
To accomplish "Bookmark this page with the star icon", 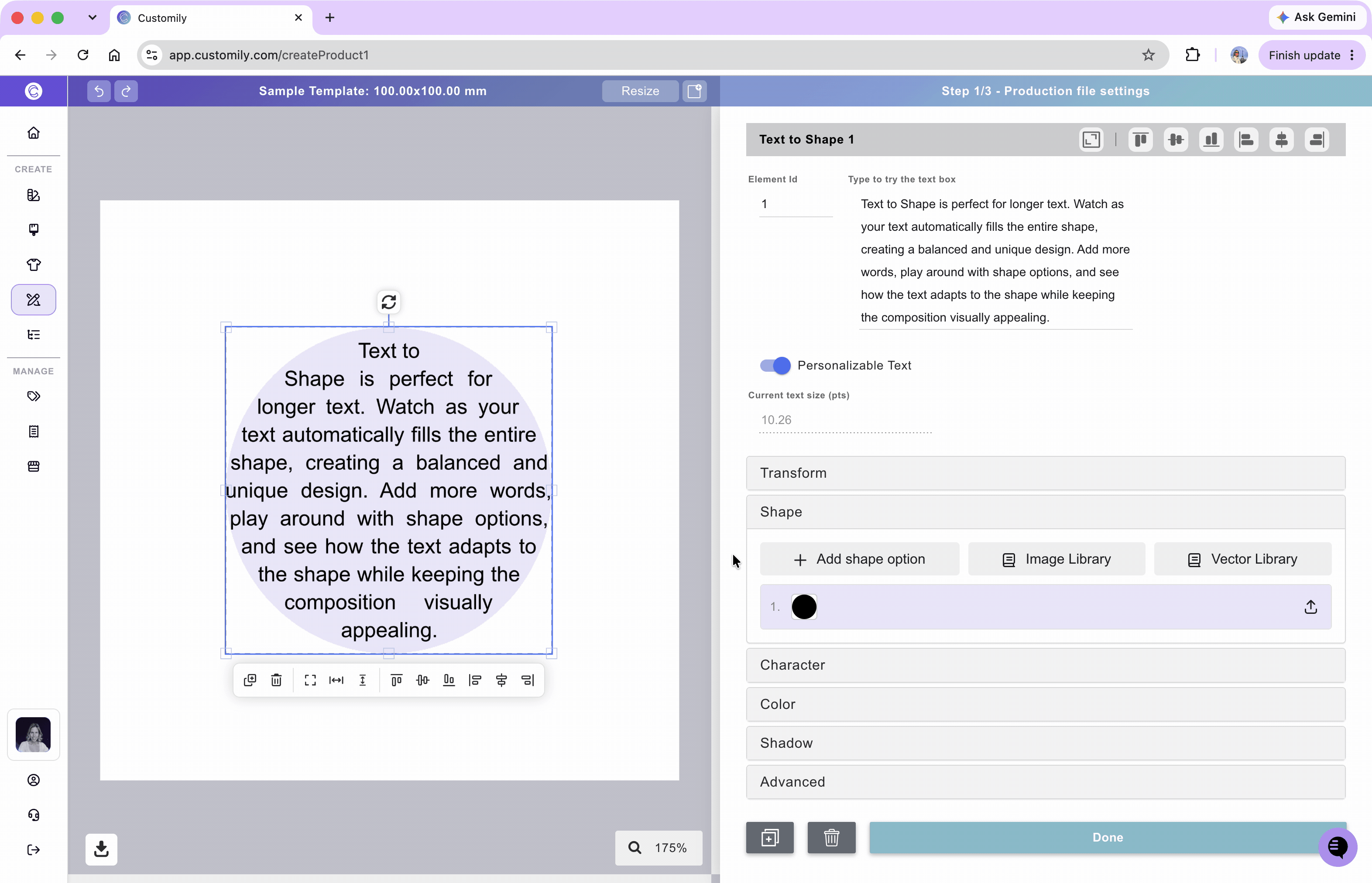I will 1148,55.
